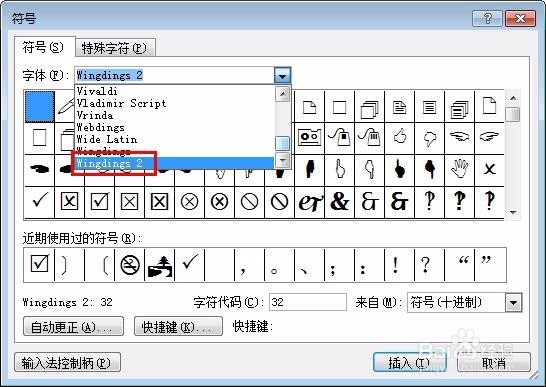This screenshot has height=387, width=546.
Task: Select the thin circled X symbol
Action: (x=189, y=202)
